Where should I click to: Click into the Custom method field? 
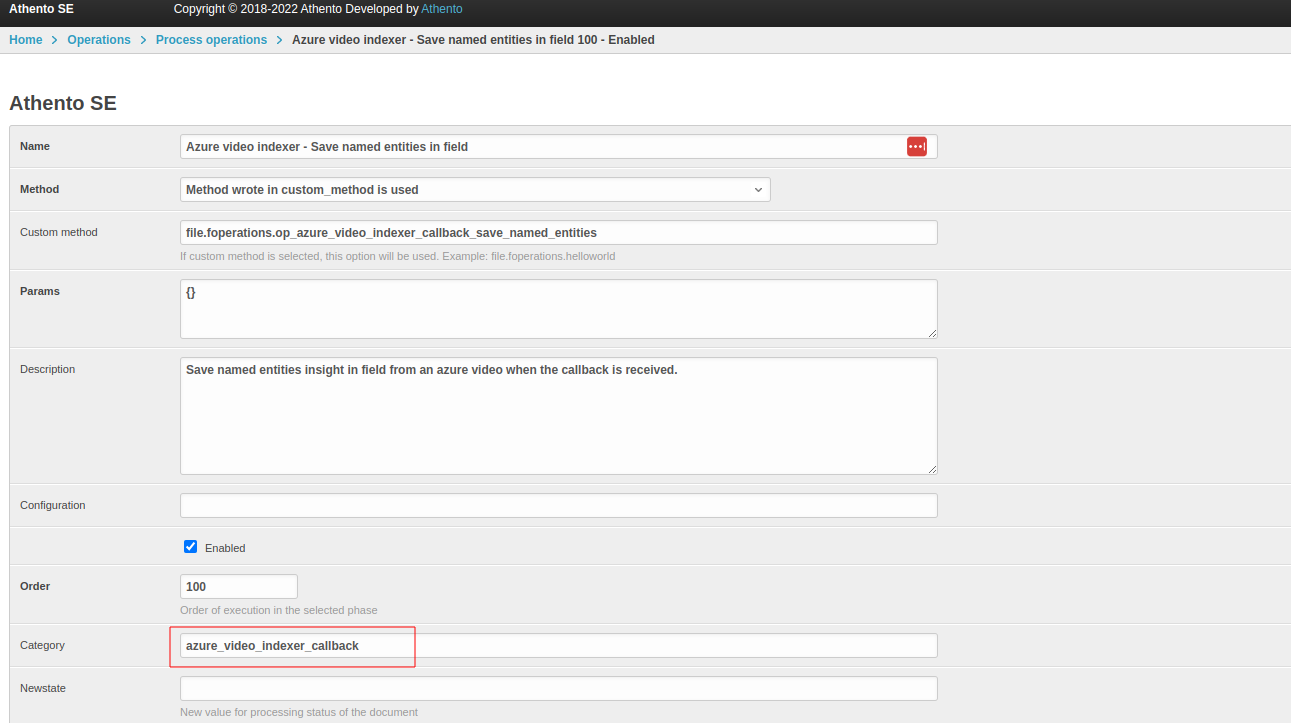[x=558, y=232]
